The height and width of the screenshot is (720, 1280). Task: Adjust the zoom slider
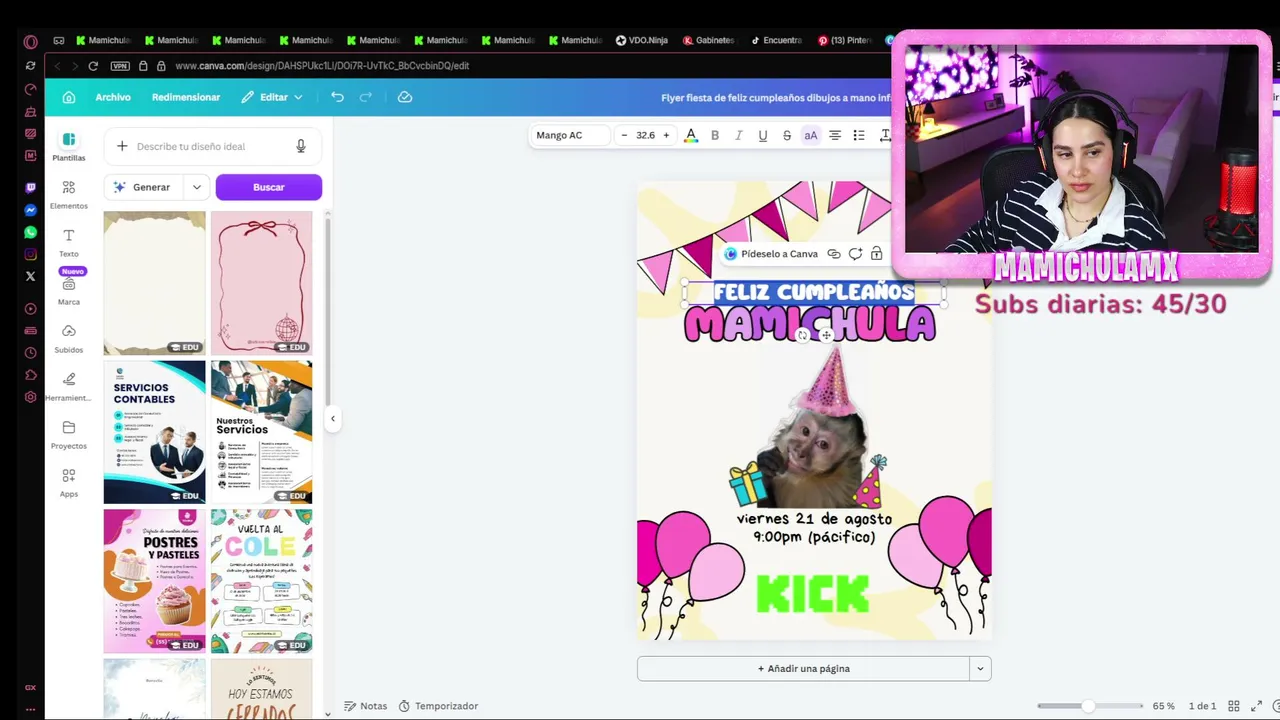point(1089,706)
